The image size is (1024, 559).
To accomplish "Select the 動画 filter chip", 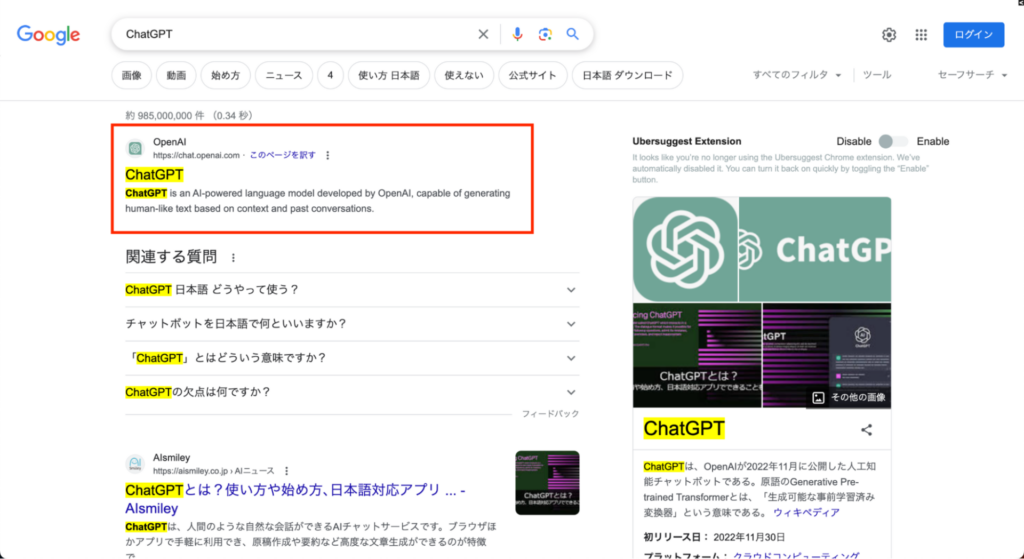I will (x=176, y=75).
